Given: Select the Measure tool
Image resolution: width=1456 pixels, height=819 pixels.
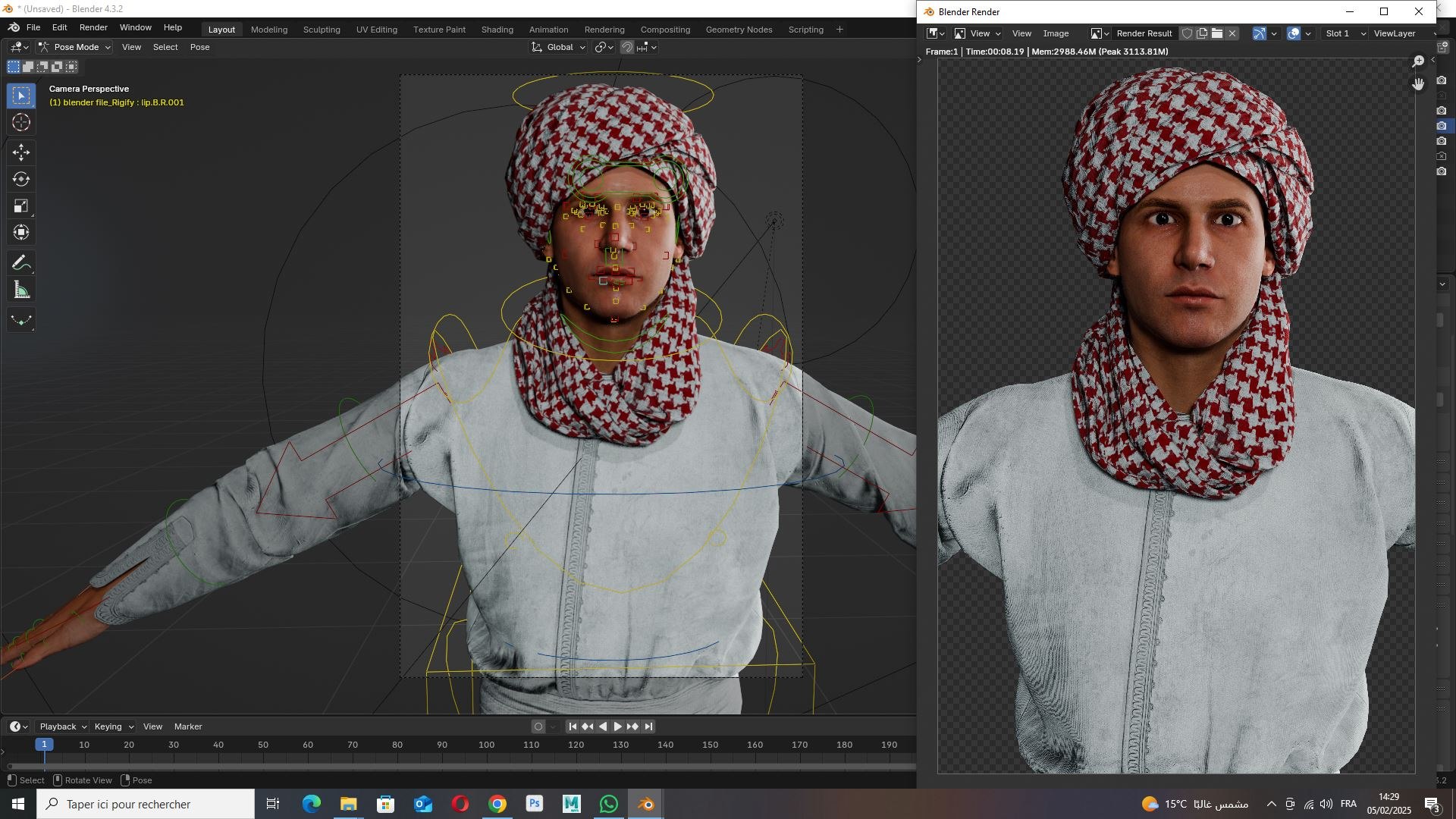Looking at the screenshot, I should pyautogui.click(x=21, y=290).
